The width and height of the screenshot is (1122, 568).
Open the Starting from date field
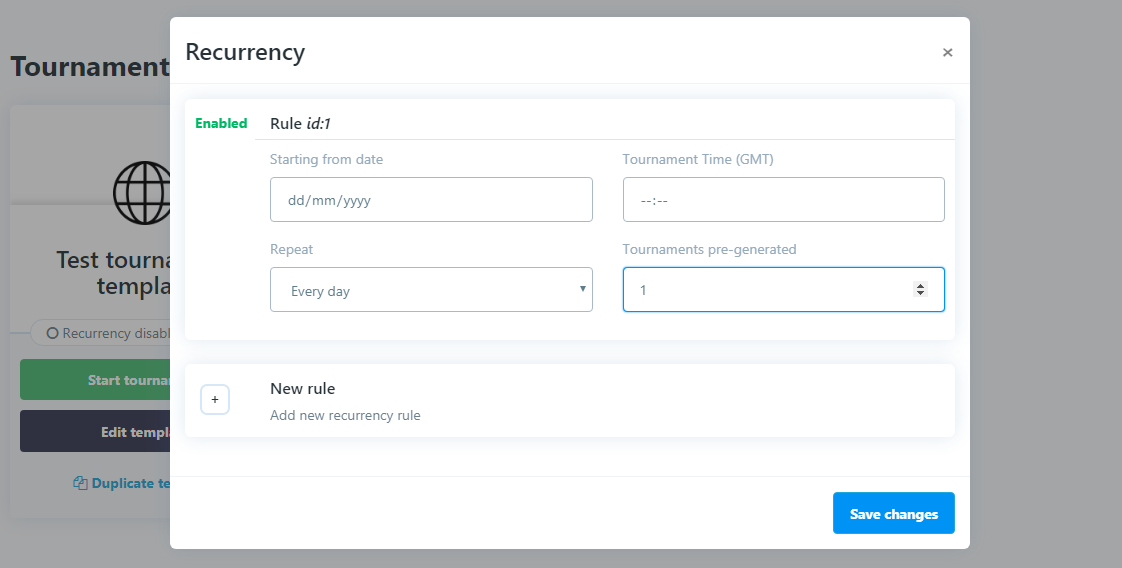[x=431, y=200]
